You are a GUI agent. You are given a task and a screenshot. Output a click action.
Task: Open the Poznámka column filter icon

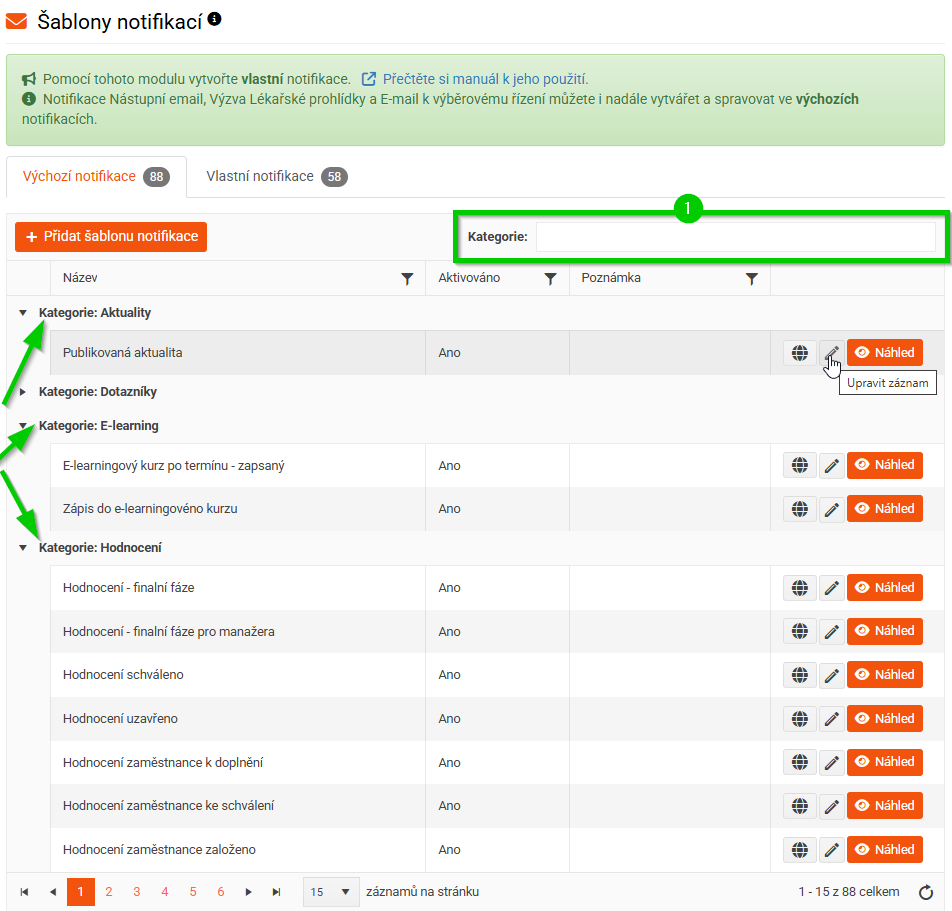(752, 279)
